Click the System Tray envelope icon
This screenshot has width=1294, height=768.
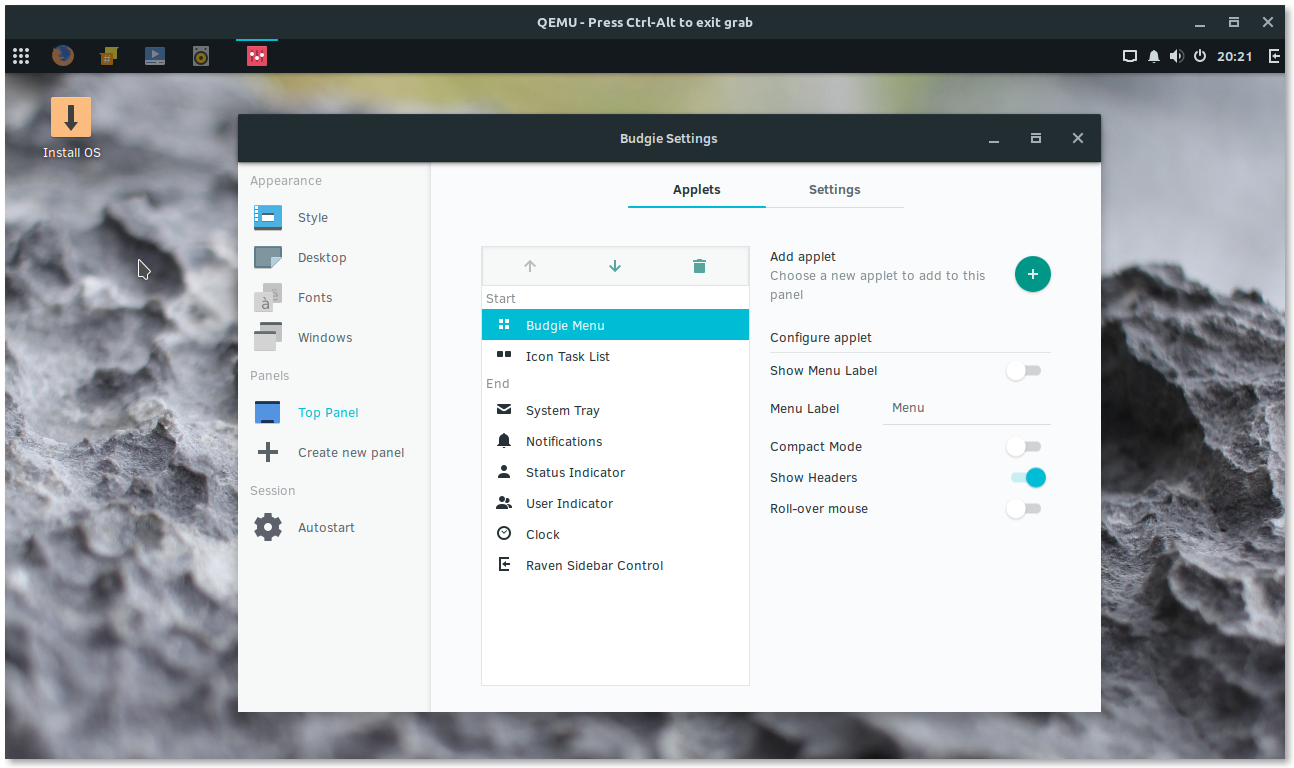point(504,410)
